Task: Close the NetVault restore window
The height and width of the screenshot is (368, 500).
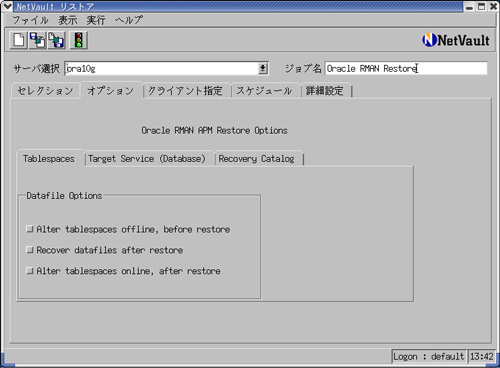Action: 493,7
